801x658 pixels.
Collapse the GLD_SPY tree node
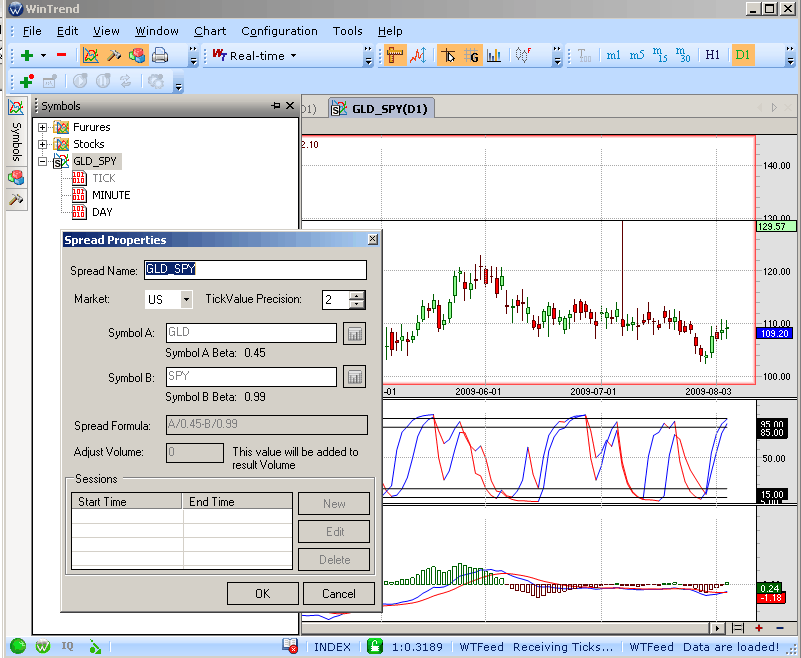[x=43, y=161]
